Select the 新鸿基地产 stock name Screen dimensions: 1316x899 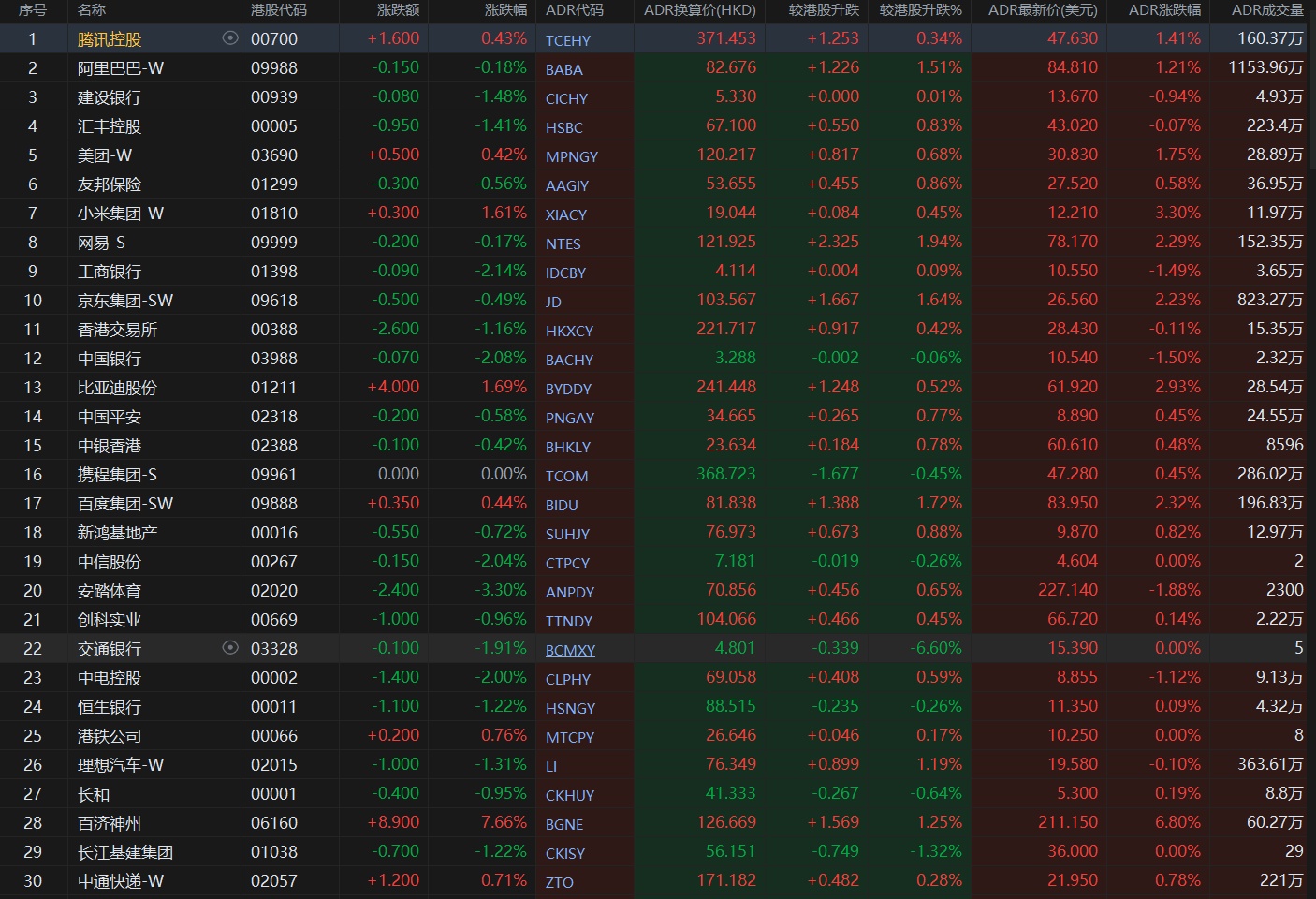(117, 533)
